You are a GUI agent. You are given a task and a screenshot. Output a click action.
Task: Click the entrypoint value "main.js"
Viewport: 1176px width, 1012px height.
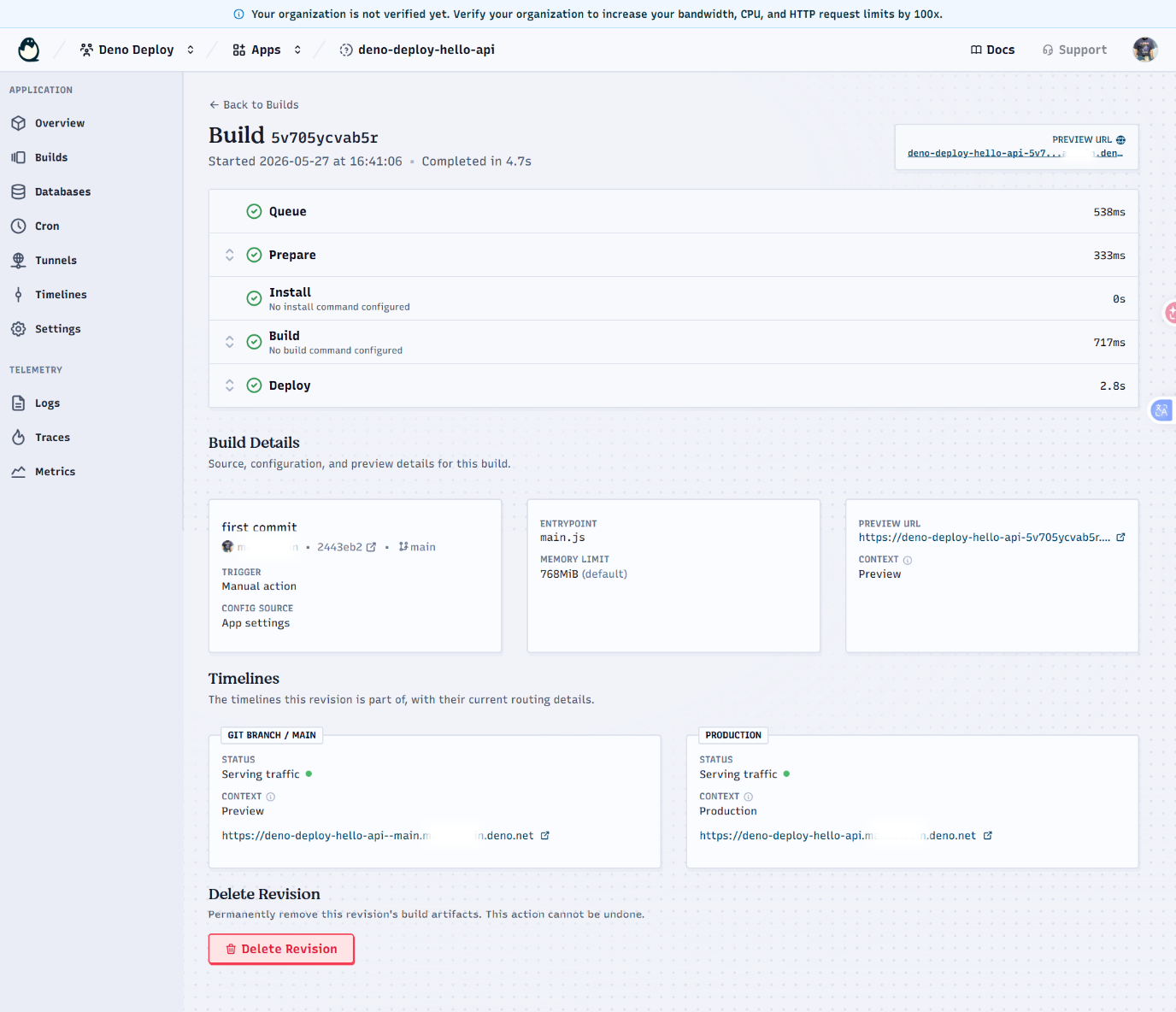pos(562,538)
